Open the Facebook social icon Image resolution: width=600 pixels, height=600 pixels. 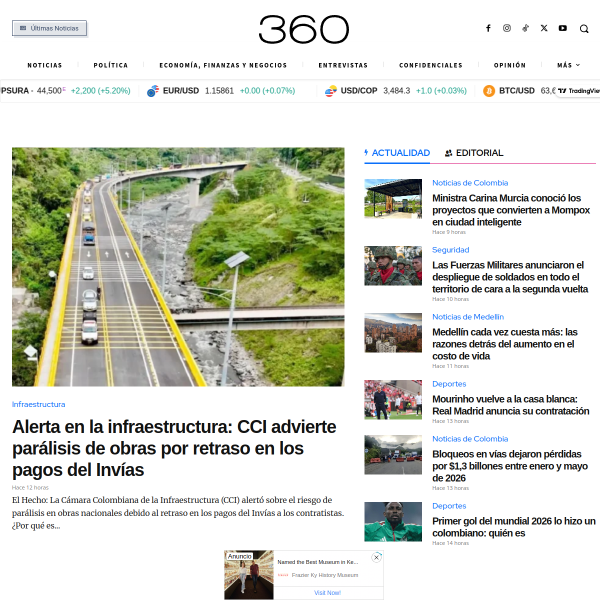tap(488, 28)
